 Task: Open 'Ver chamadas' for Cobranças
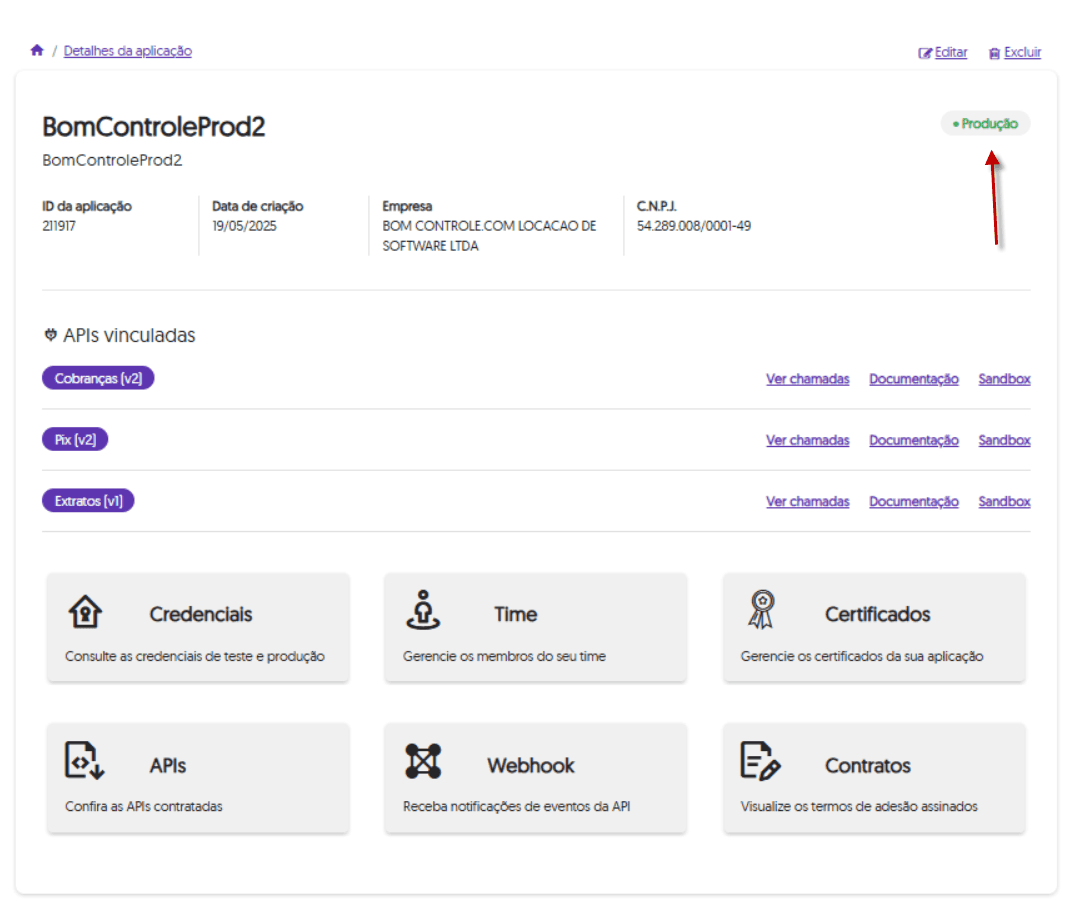pos(808,379)
